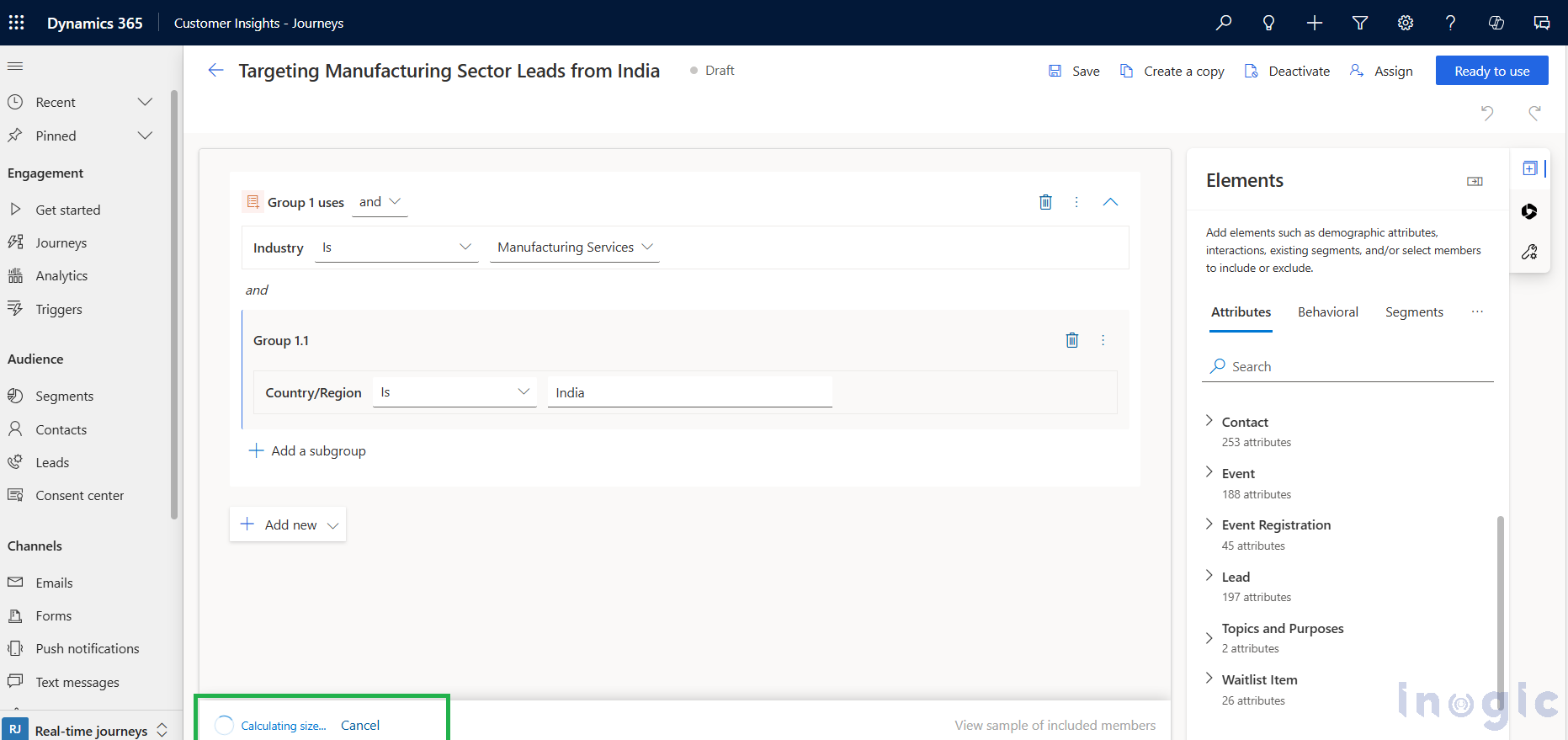
Task: Click the redo arrow icon
Action: [x=1535, y=112]
